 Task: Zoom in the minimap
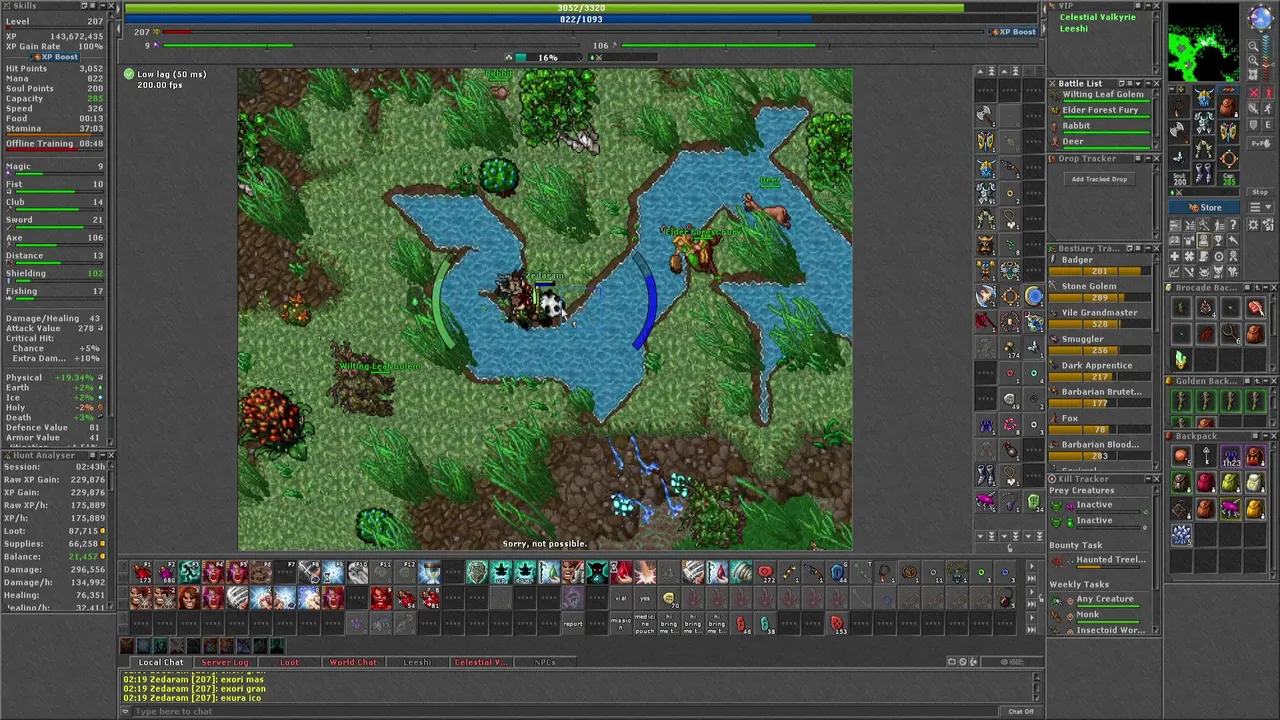click(x=1253, y=61)
